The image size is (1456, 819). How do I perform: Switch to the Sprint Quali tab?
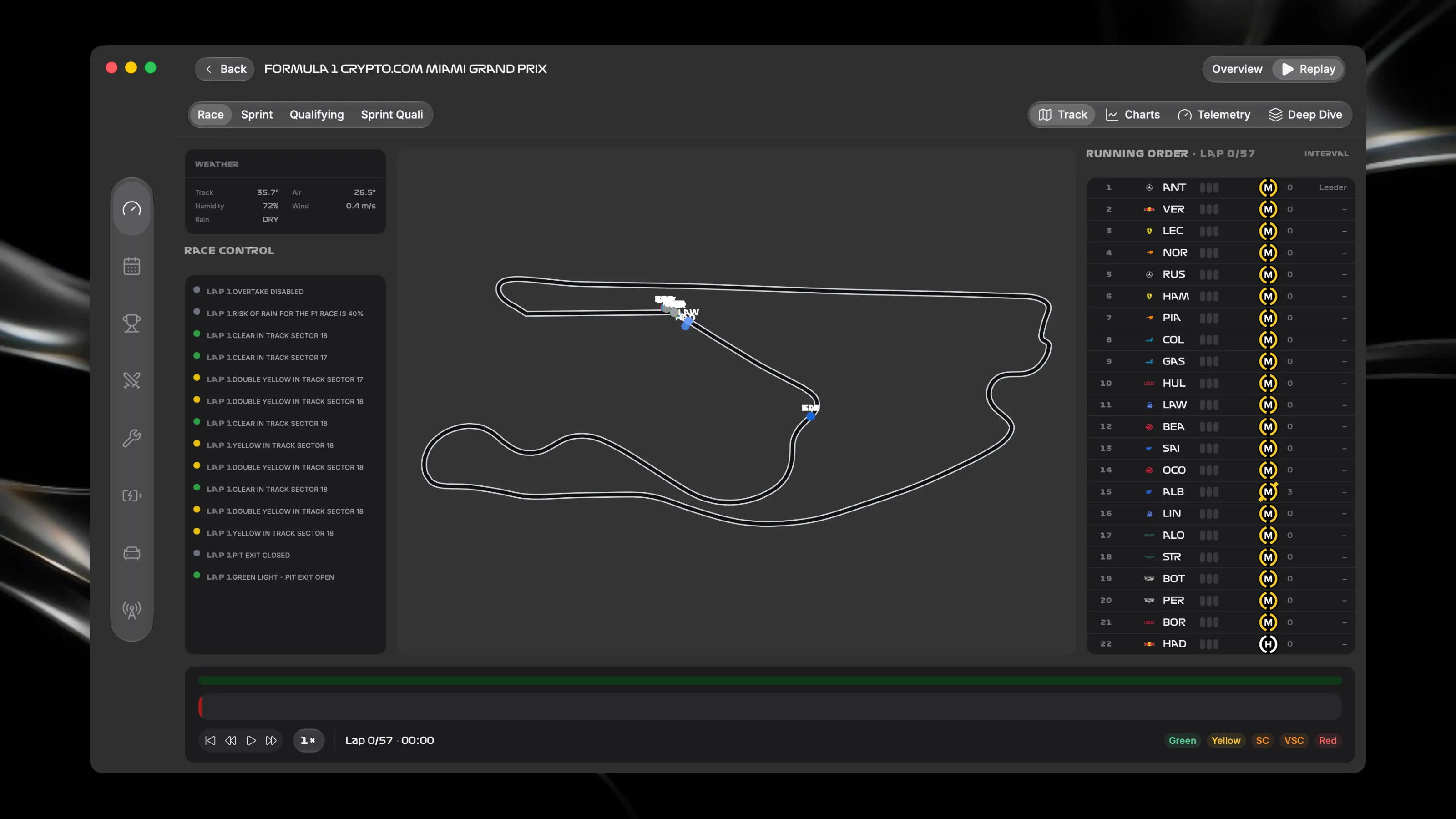click(392, 115)
